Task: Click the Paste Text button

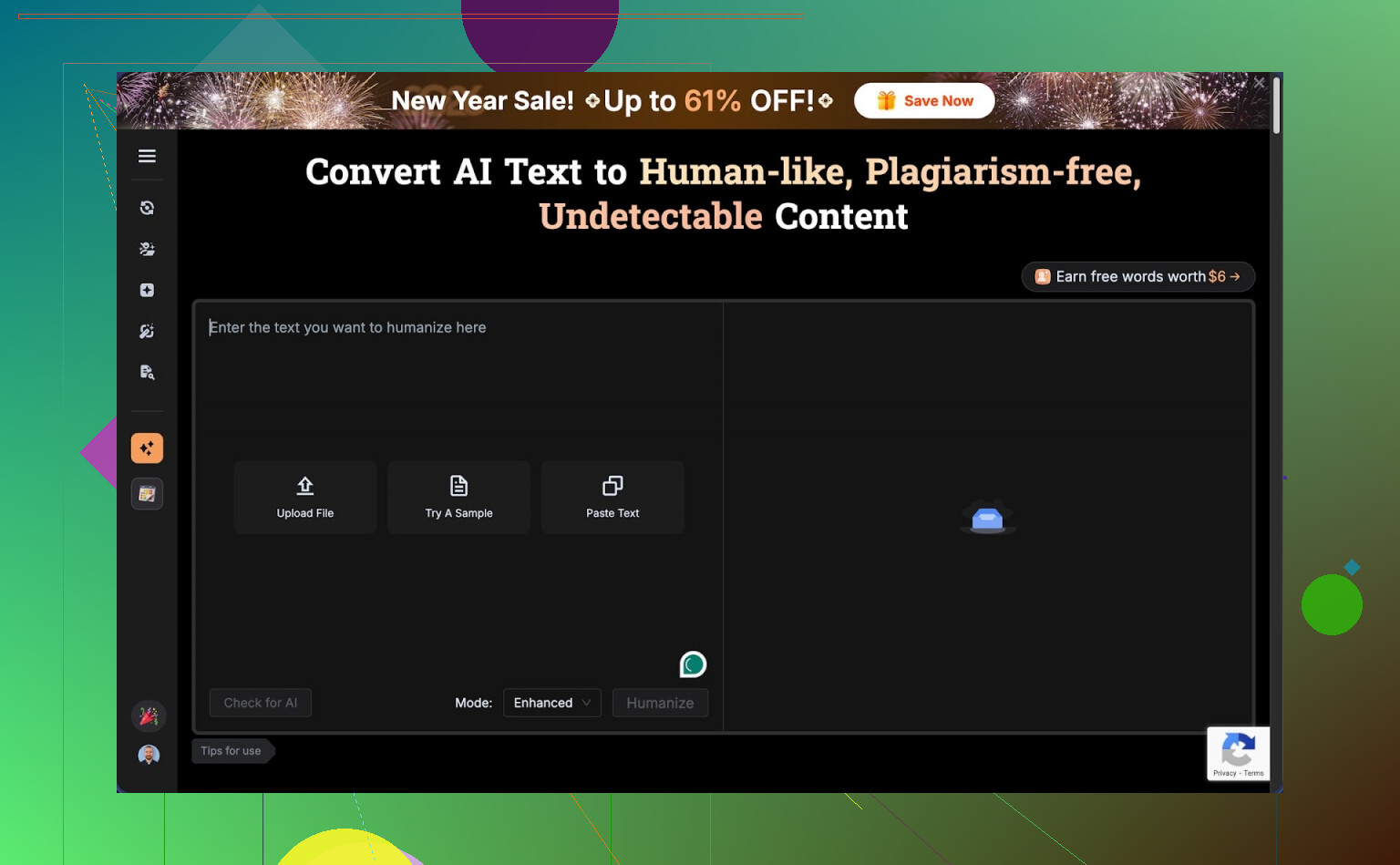Action: click(x=612, y=497)
